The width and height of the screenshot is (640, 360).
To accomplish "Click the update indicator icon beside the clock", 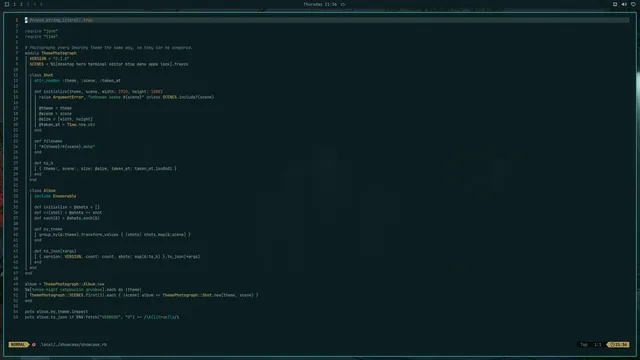I will pyautogui.click(x=343, y=4).
